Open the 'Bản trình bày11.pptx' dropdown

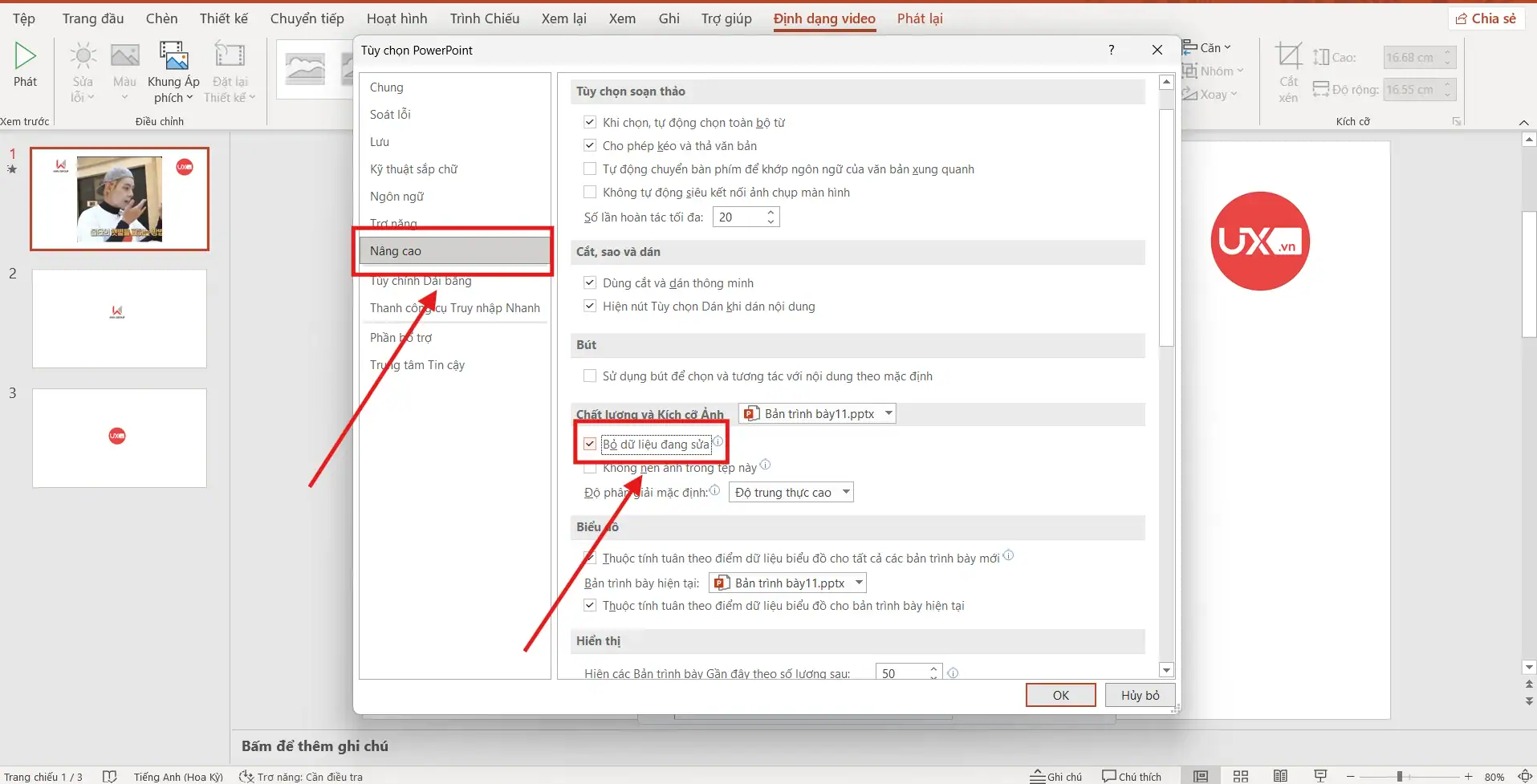888,412
